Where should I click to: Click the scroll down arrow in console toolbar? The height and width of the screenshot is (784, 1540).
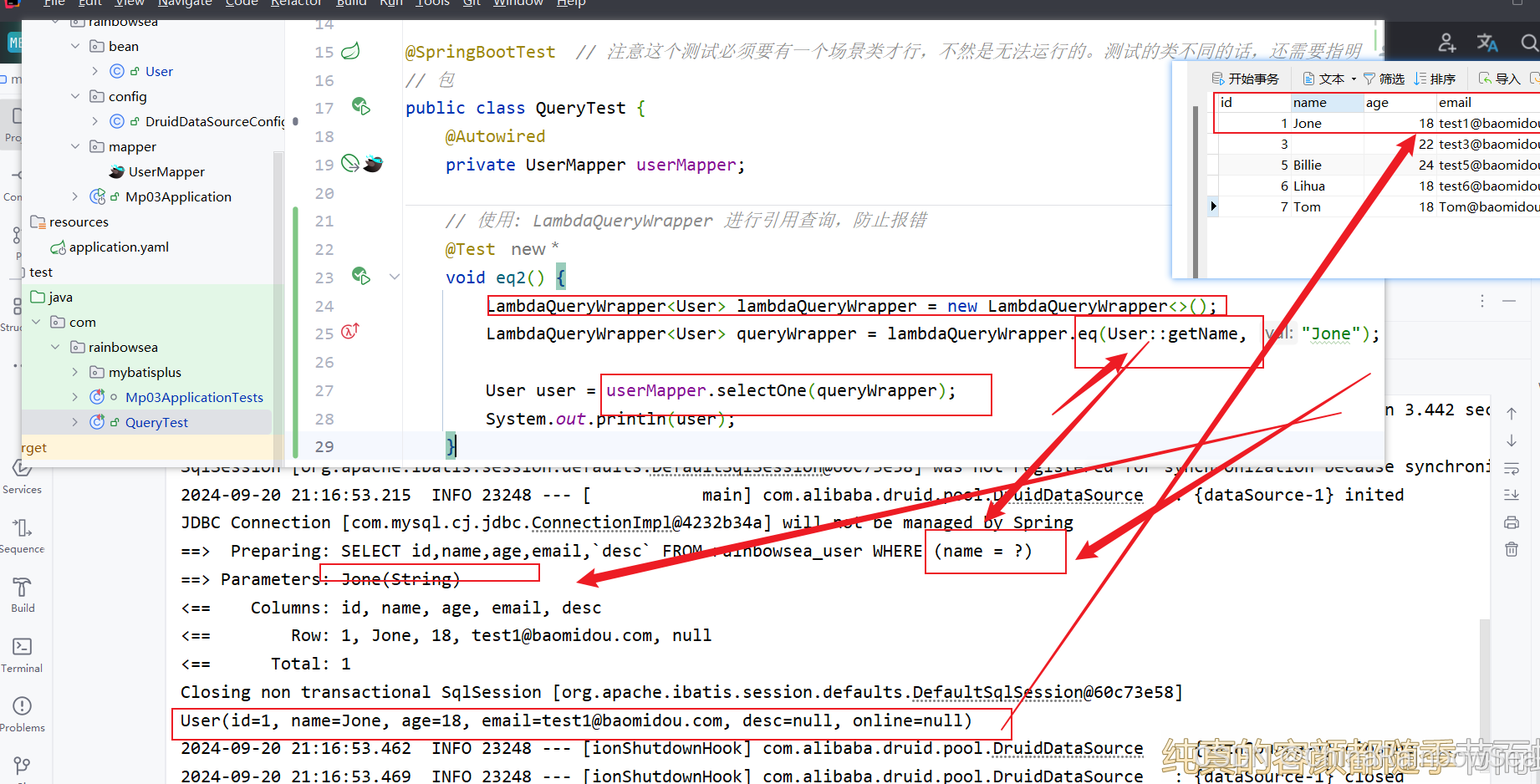(1512, 440)
